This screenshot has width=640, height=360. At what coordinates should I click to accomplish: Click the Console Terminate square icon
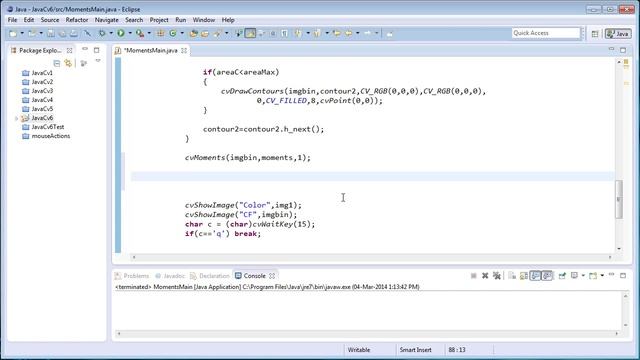[473, 276]
